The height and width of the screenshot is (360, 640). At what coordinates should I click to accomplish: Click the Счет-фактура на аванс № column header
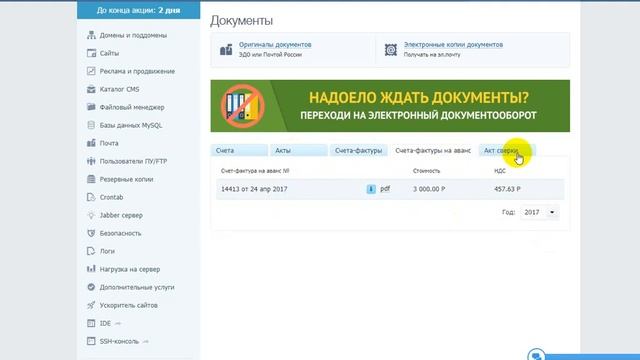pyautogui.click(x=255, y=171)
